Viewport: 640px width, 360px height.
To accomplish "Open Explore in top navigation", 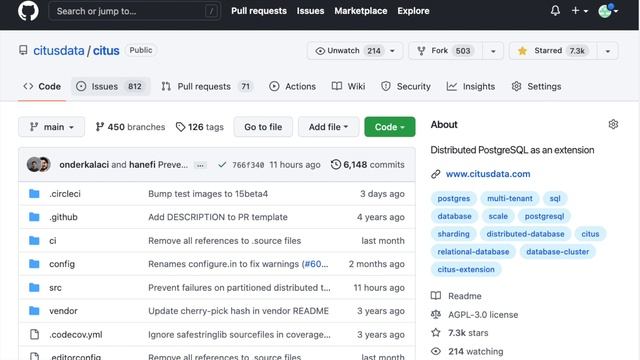I will [413, 11].
